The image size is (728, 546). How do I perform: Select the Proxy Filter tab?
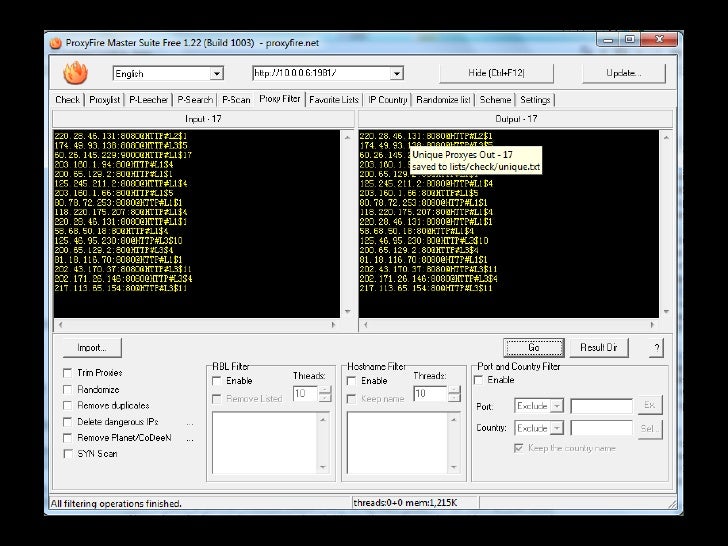pos(280,98)
